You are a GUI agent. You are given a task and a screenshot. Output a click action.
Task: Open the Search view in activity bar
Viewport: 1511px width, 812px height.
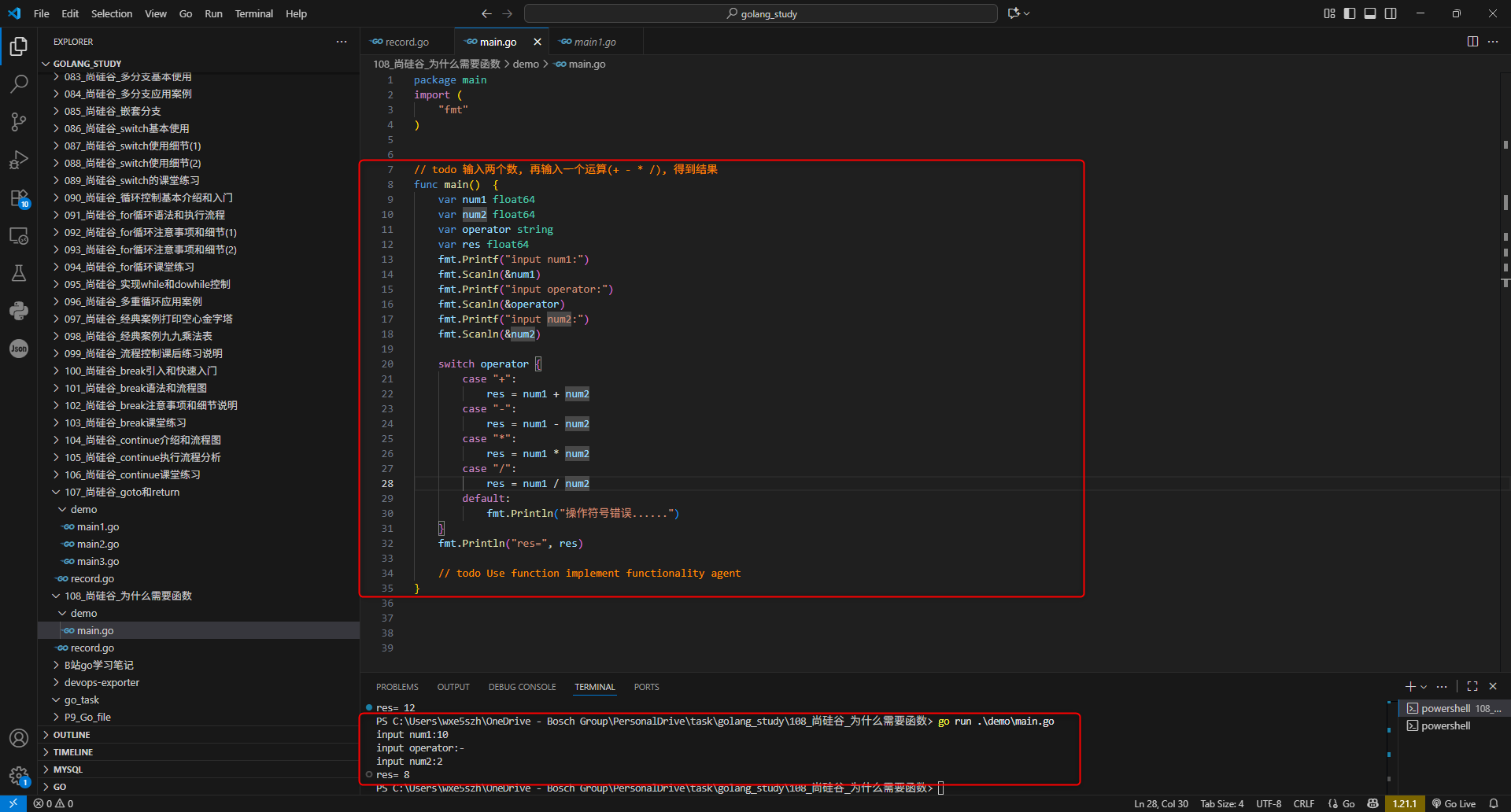pyautogui.click(x=19, y=83)
